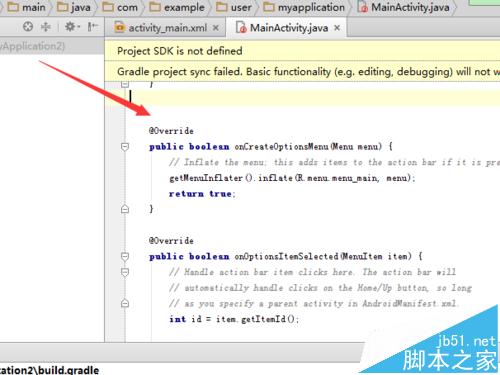
Task: Click the activity_main.xml file icon in tab
Action: coord(120,27)
